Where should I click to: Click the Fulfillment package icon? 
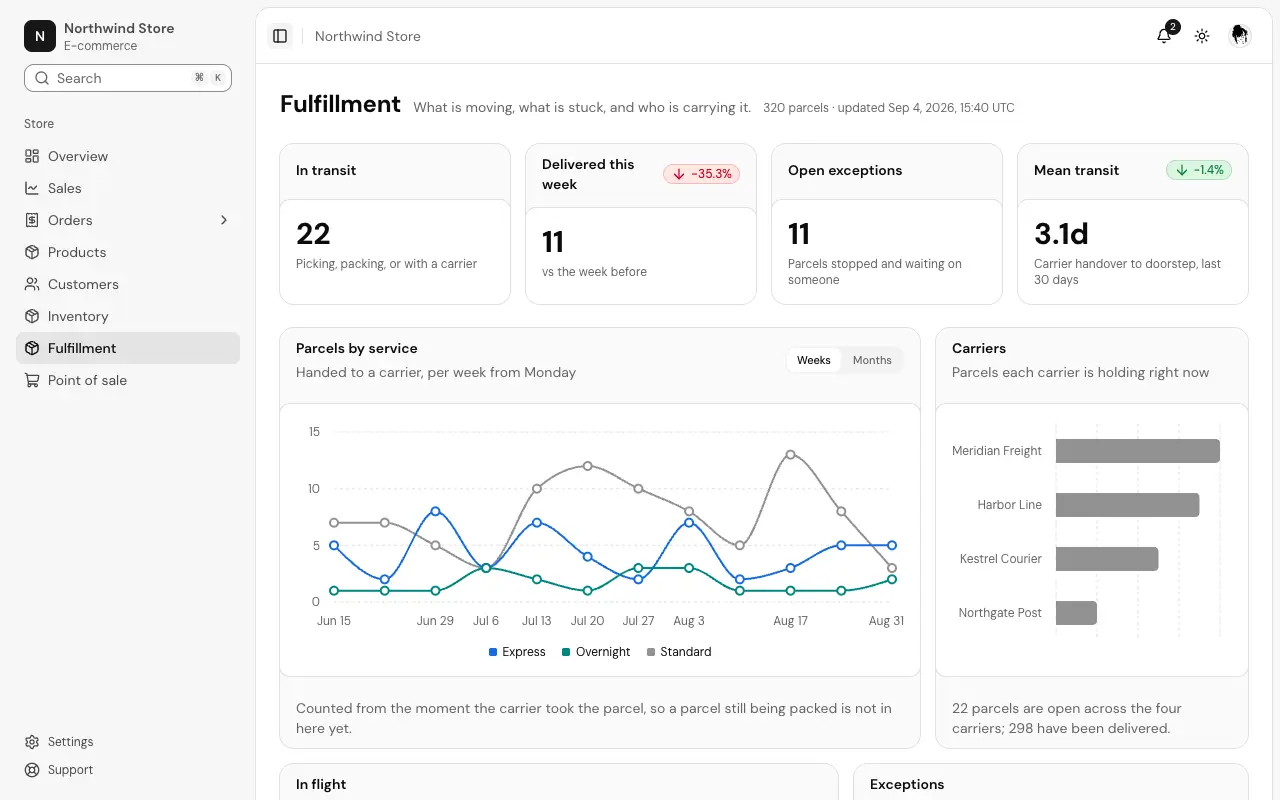(32, 348)
